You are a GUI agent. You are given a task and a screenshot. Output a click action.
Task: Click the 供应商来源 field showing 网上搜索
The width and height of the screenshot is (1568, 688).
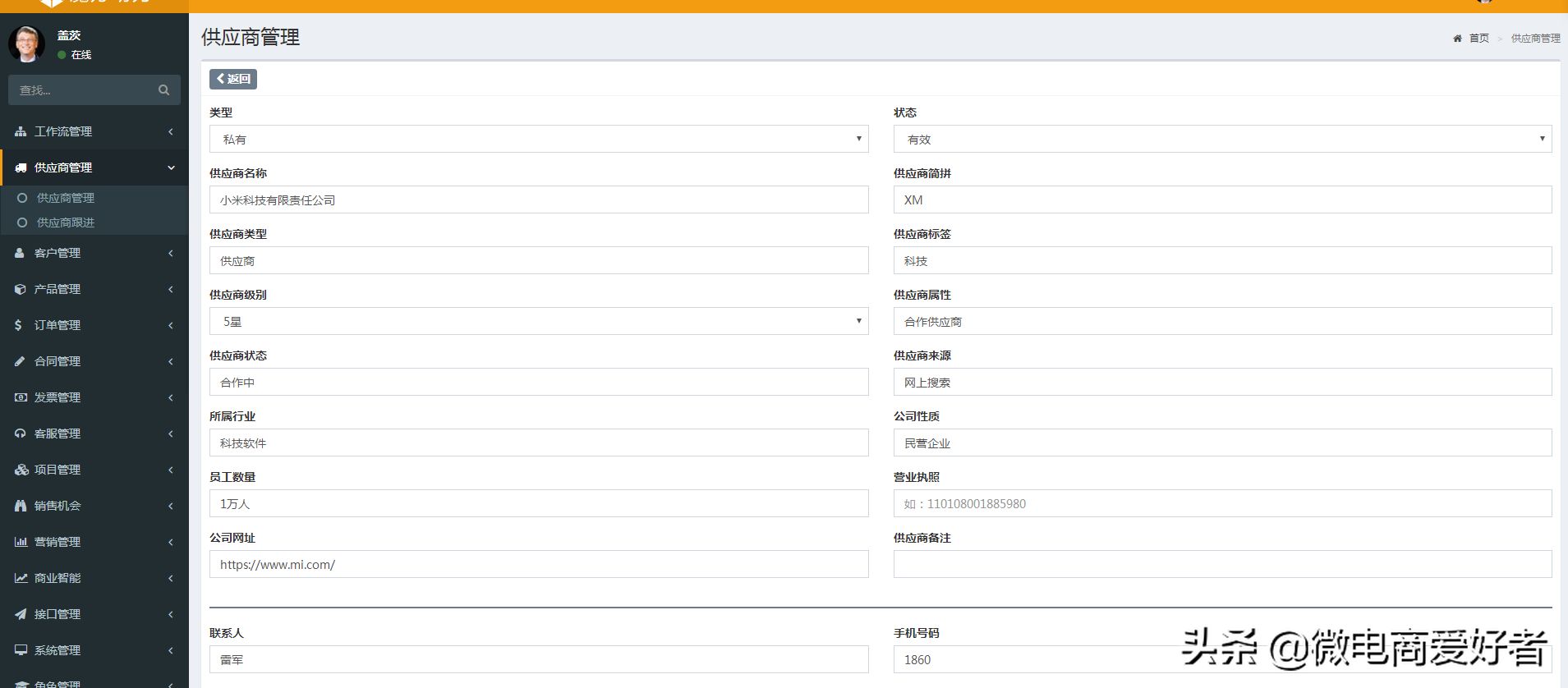pos(1222,382)
